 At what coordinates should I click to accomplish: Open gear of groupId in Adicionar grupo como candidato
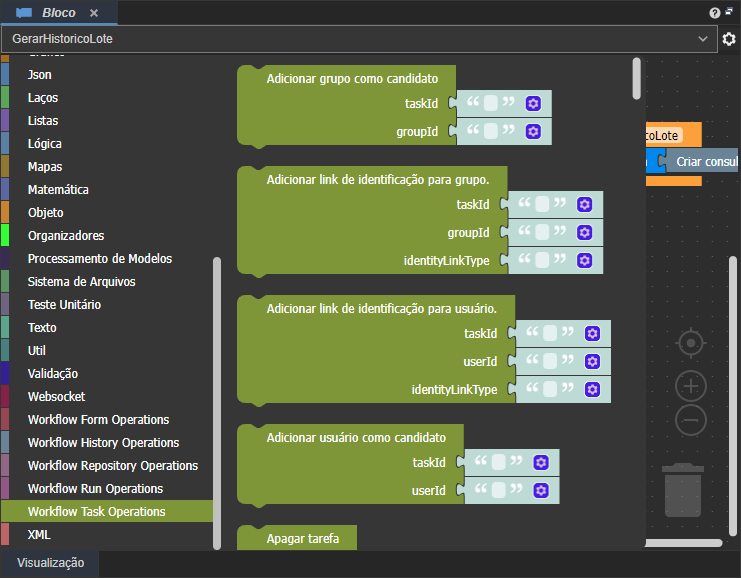point(533,131)
